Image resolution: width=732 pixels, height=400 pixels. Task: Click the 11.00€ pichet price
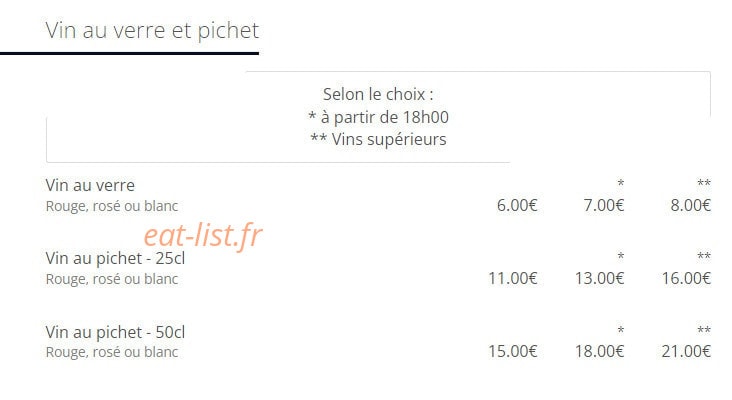(x=513, y=278)
